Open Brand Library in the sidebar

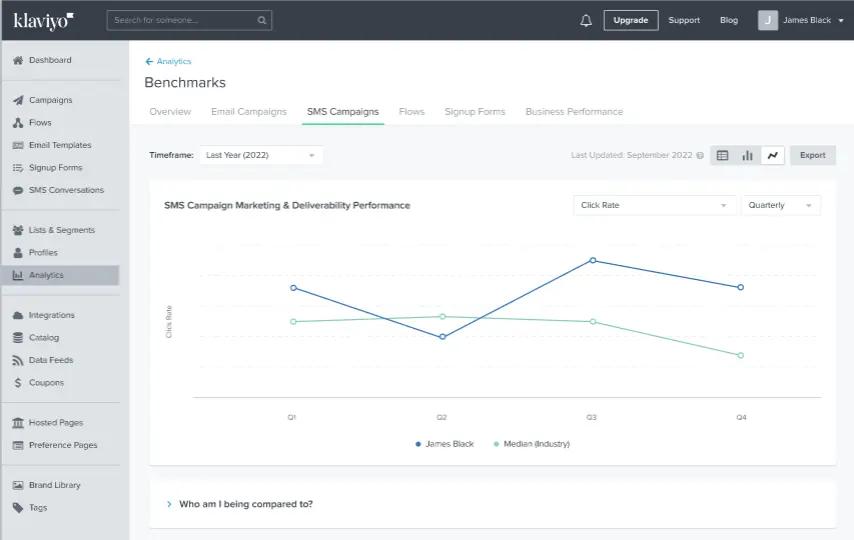(54, 485)
